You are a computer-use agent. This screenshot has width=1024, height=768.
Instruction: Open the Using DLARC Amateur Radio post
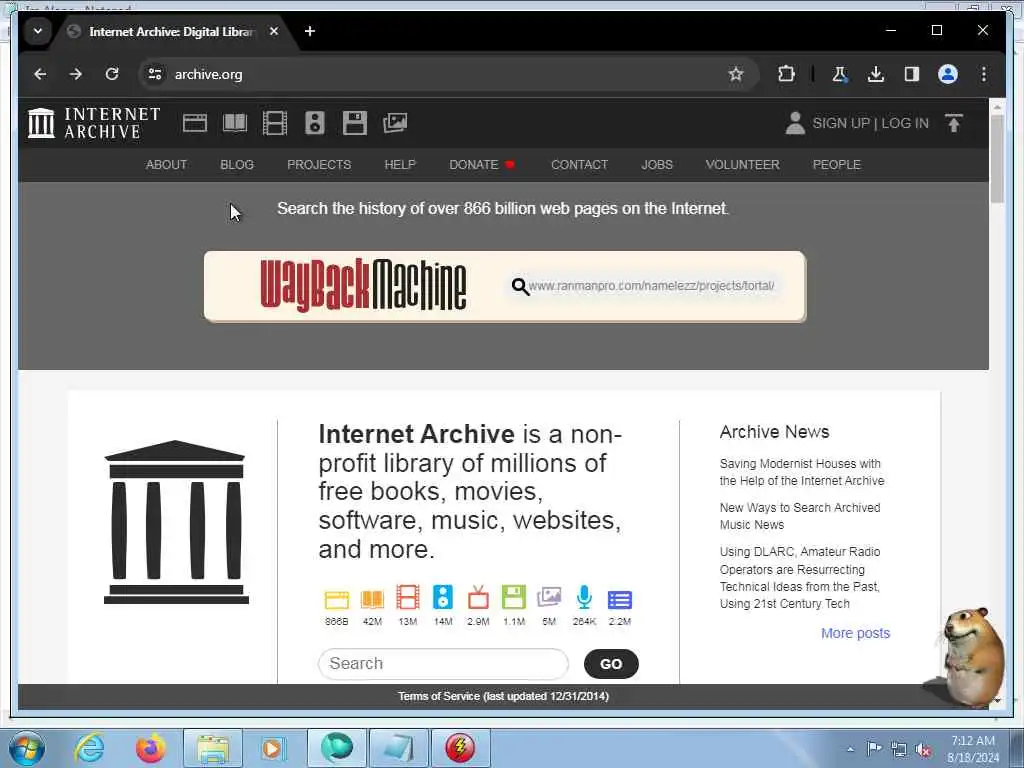pos(800,577)
